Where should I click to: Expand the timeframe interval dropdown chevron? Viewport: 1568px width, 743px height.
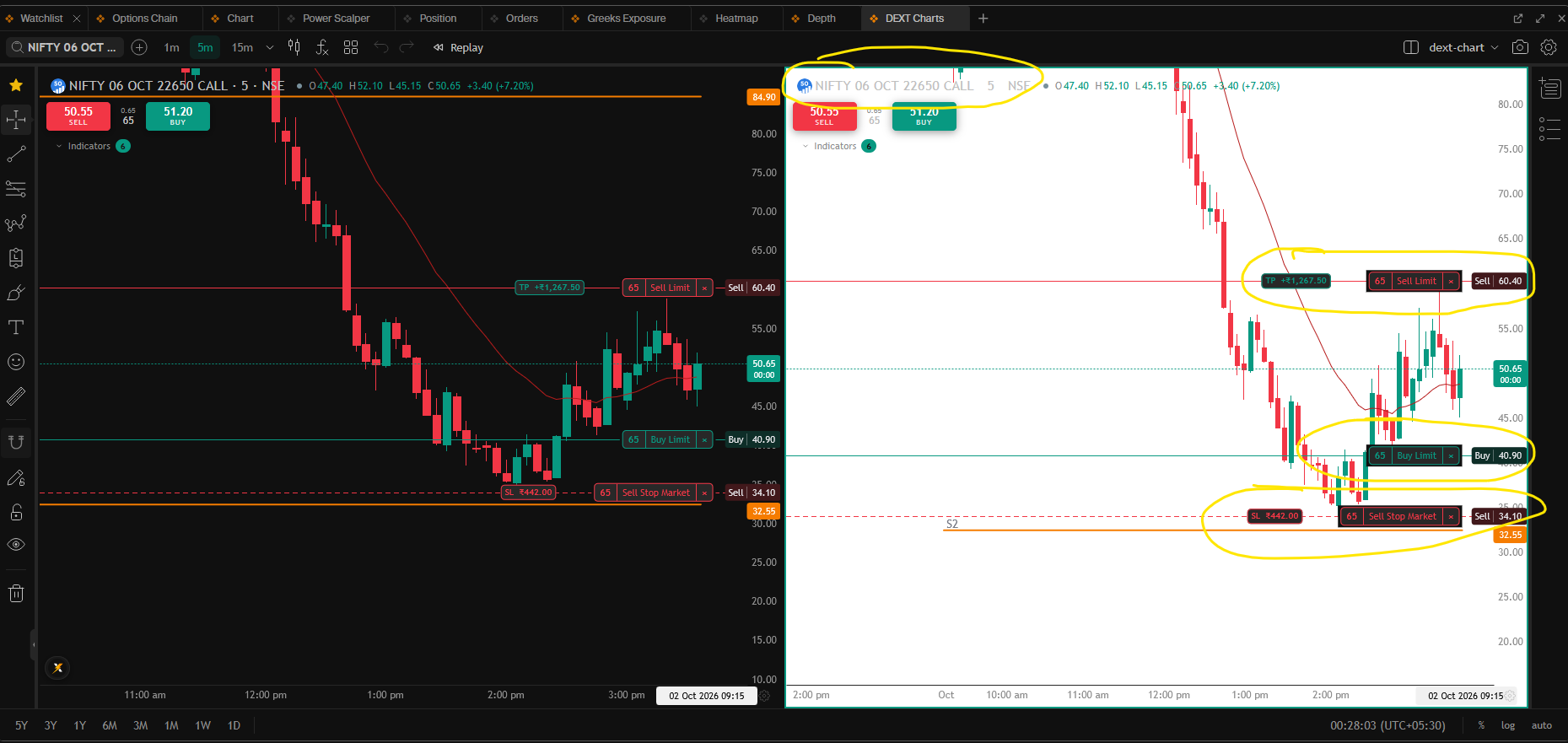click(270, 47)
